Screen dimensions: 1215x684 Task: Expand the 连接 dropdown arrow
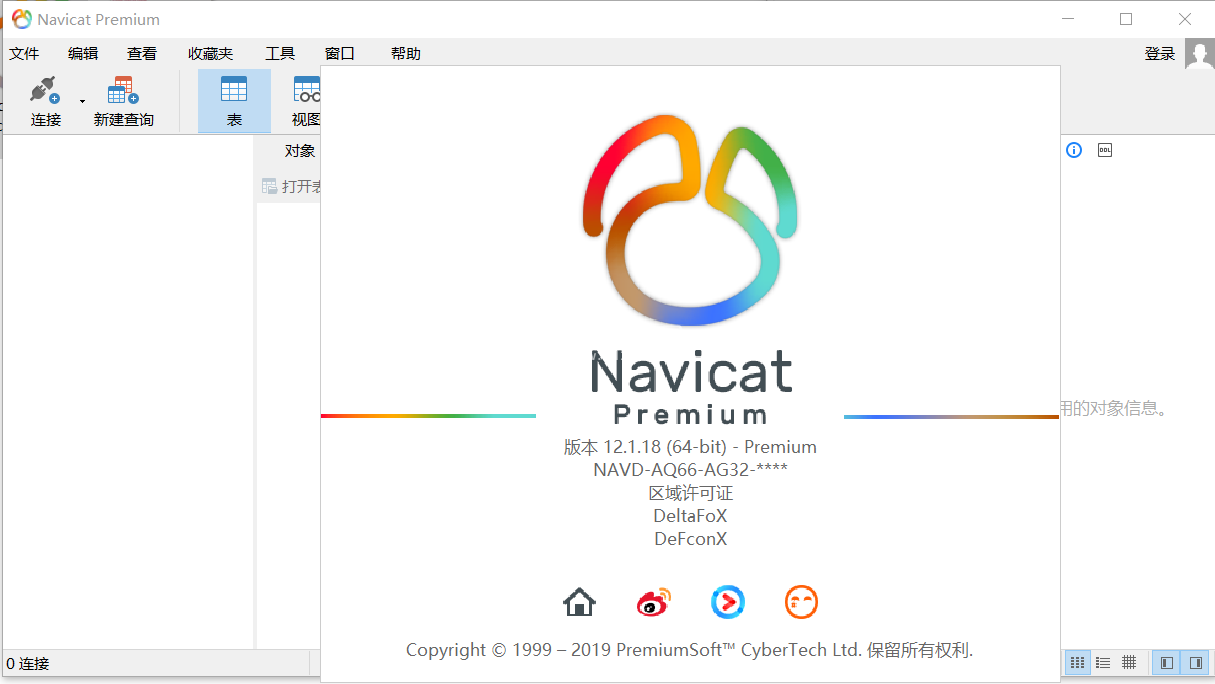coord(82,101)
